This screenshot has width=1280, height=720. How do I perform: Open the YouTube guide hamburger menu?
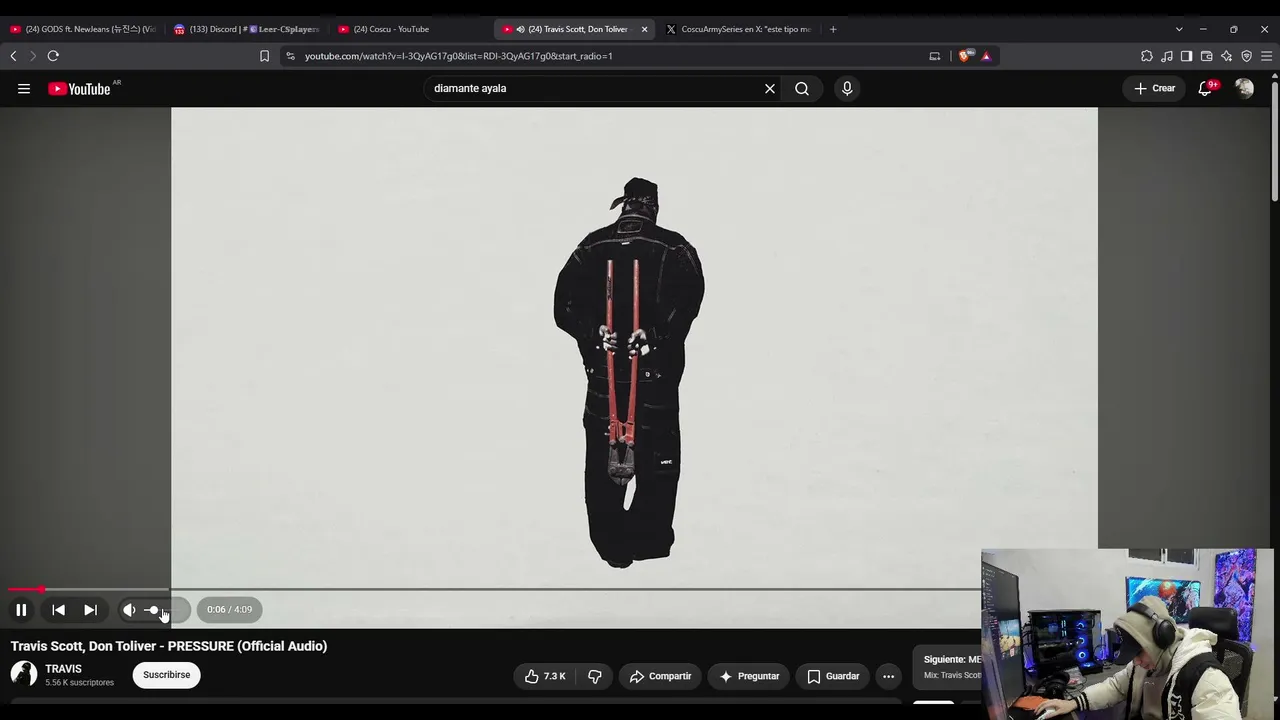(x=24, y=89)
